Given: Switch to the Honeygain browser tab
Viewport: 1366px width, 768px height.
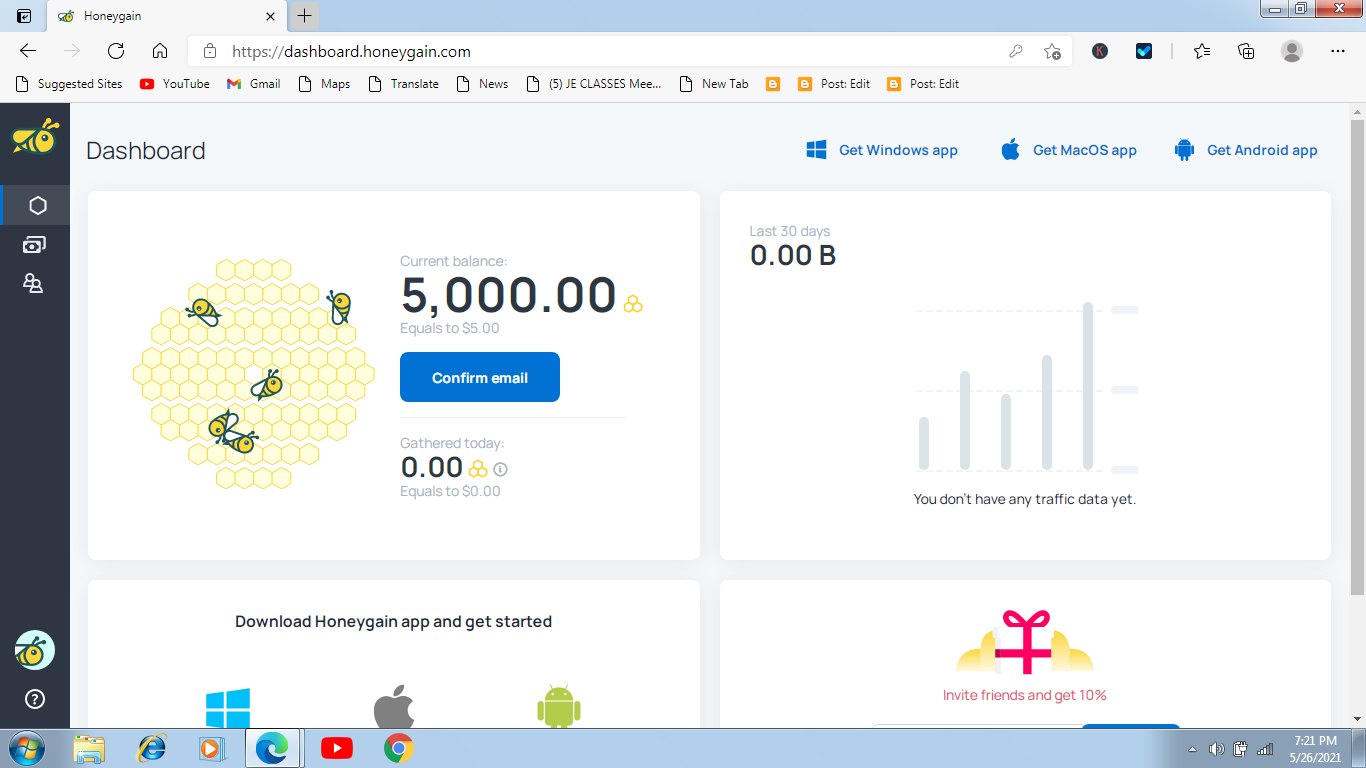Looking at the screenshot, I should (x=150, y=16).
